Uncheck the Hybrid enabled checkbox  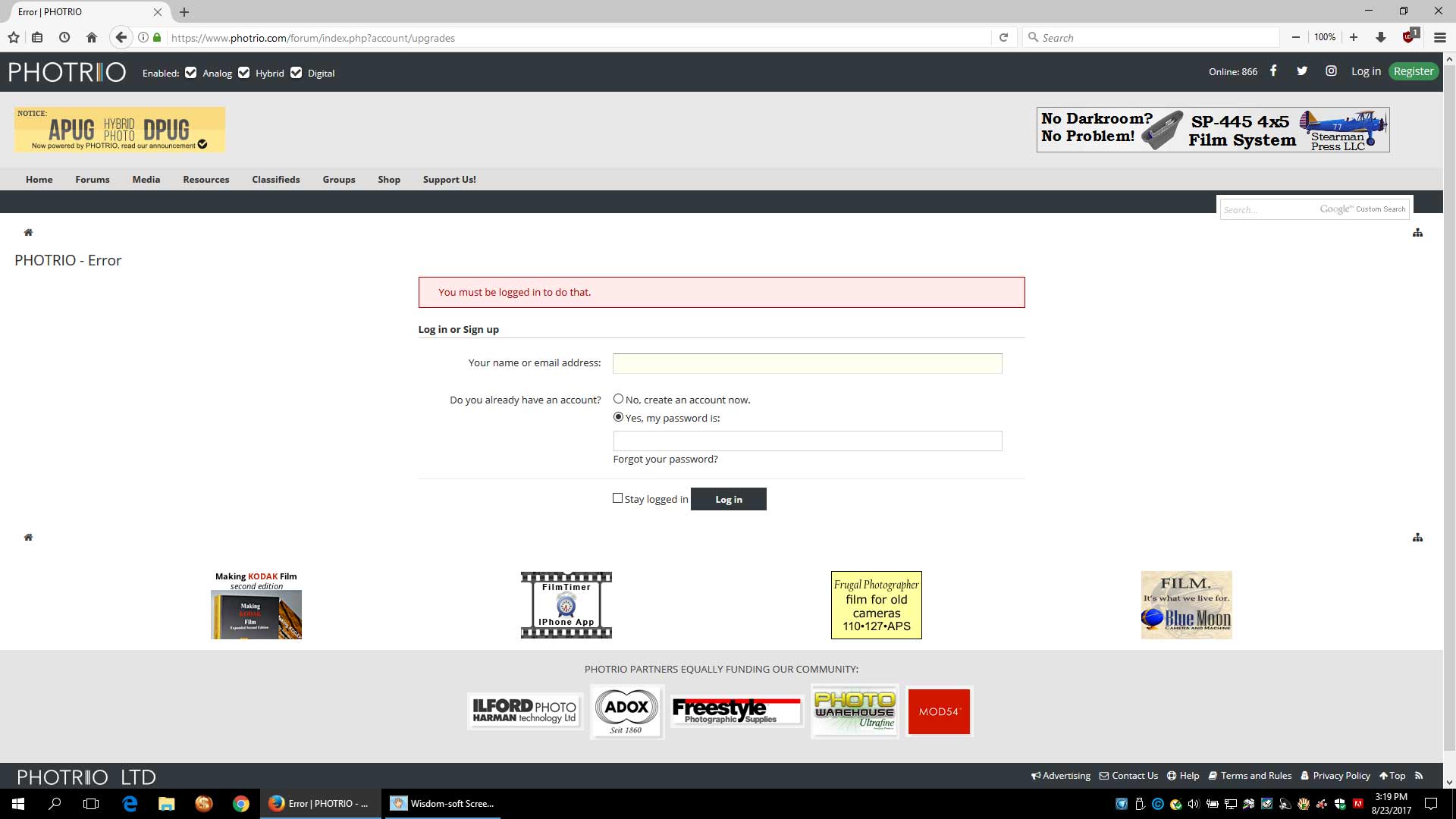[x=243, y=73]
